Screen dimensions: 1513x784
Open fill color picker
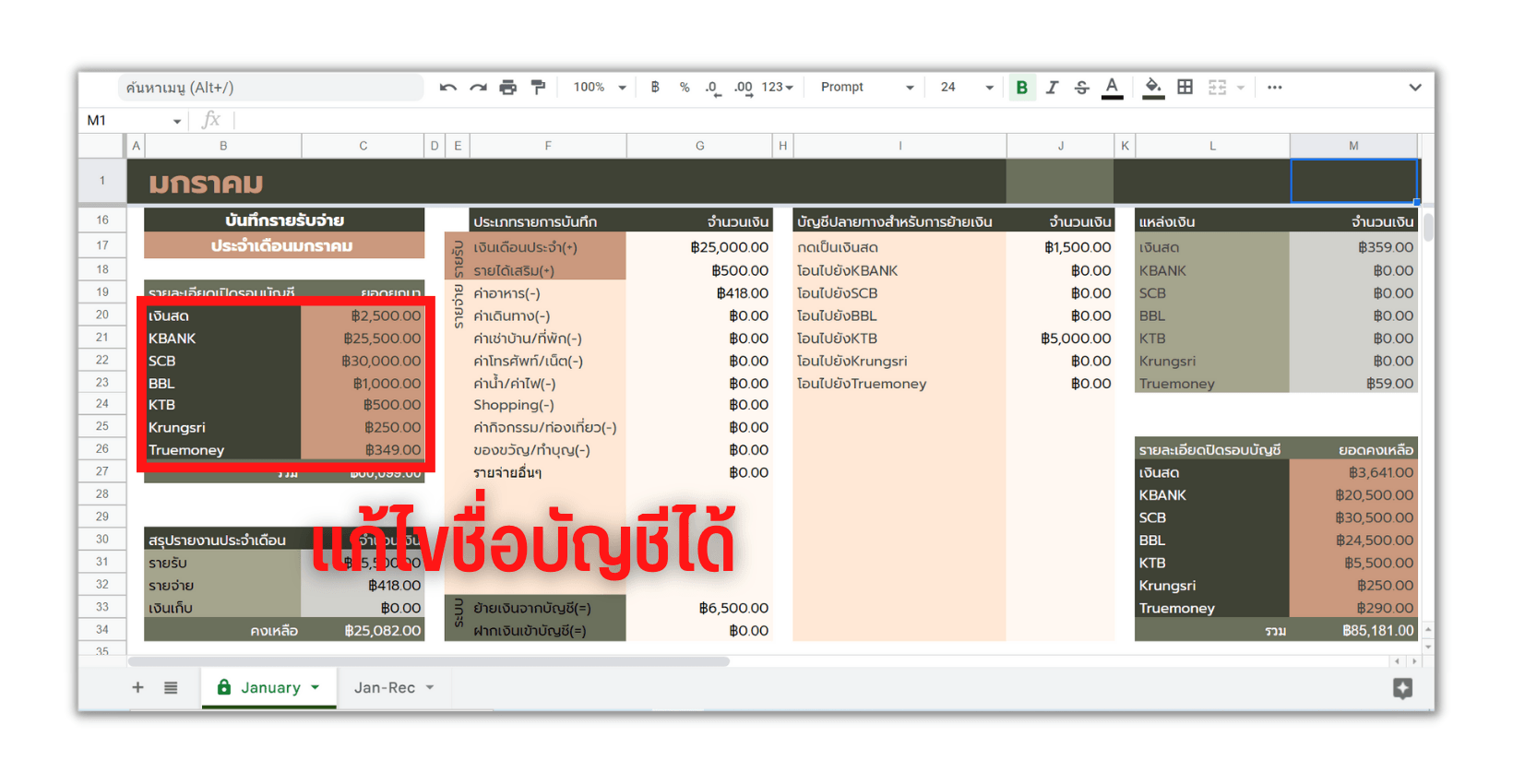(x=1153, y=88)
